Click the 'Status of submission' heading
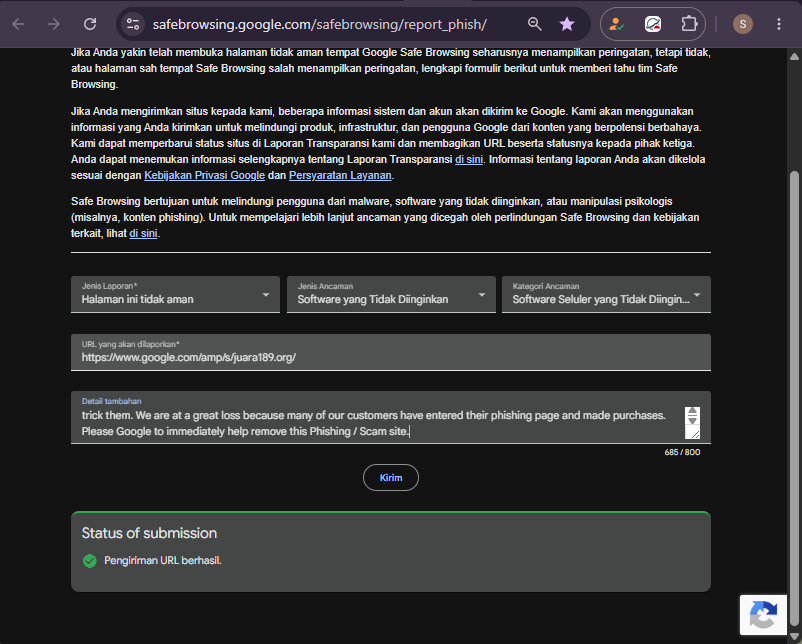The height and width of the screenshot is (644, 802). [x=149, y=534]
